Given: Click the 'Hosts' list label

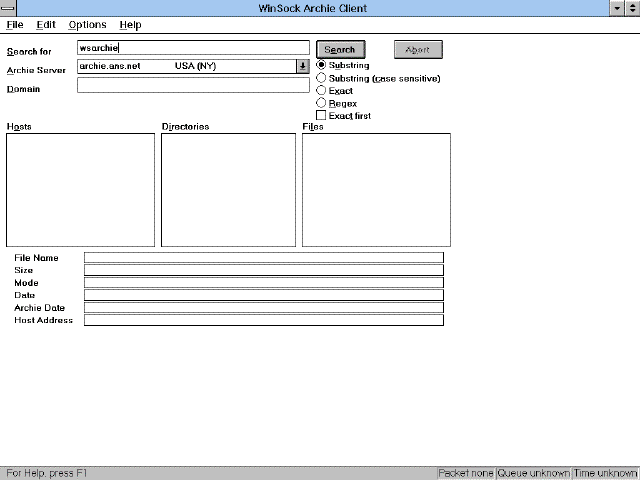Looking at the screenshot, I should [x=19, y=127].
